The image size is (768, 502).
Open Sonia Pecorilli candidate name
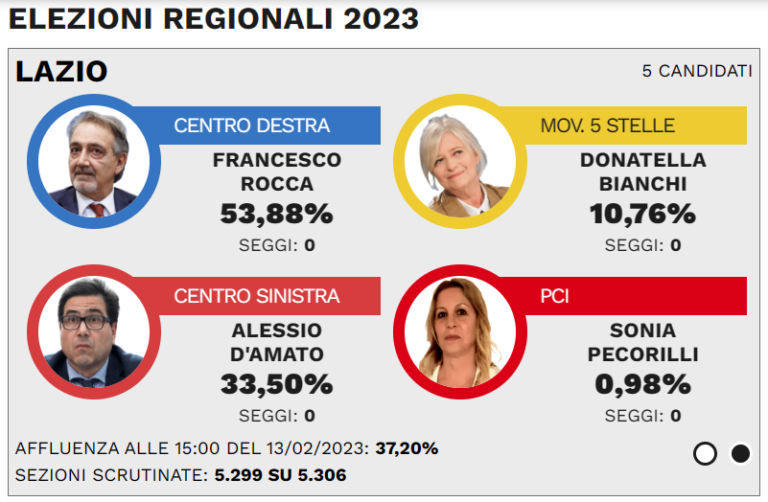coord(643,342)
